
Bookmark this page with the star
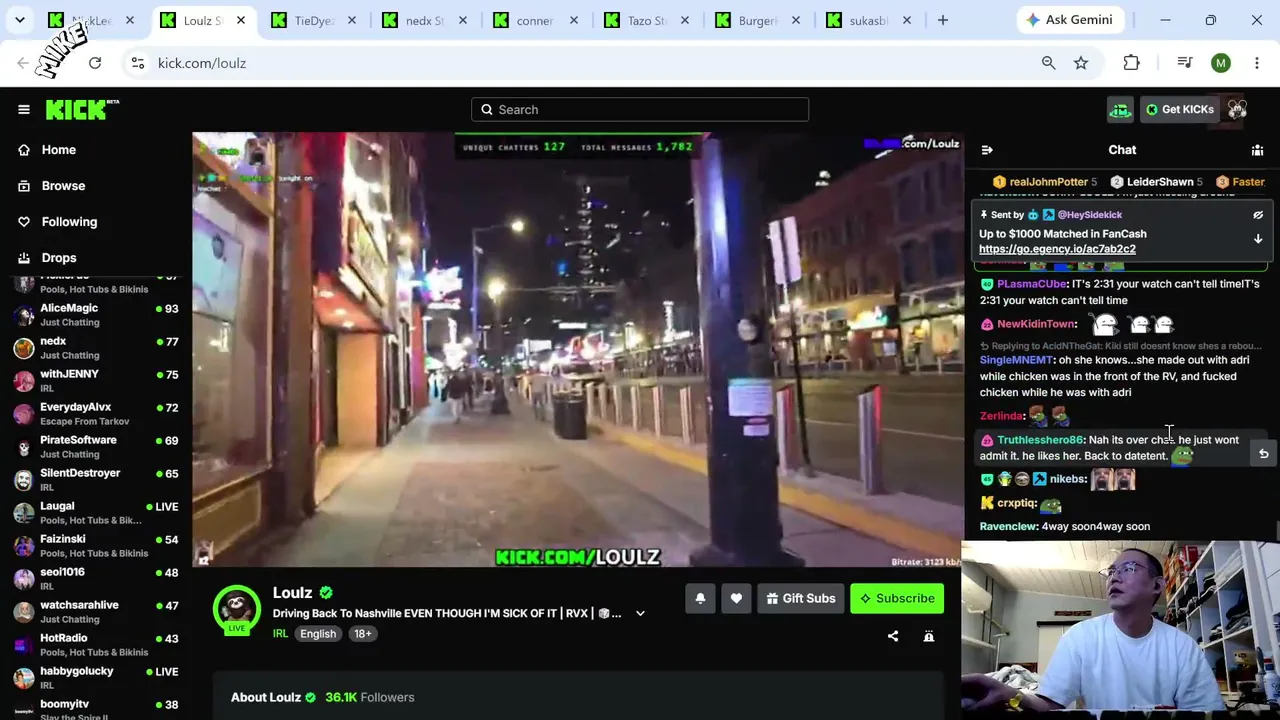1081,63
